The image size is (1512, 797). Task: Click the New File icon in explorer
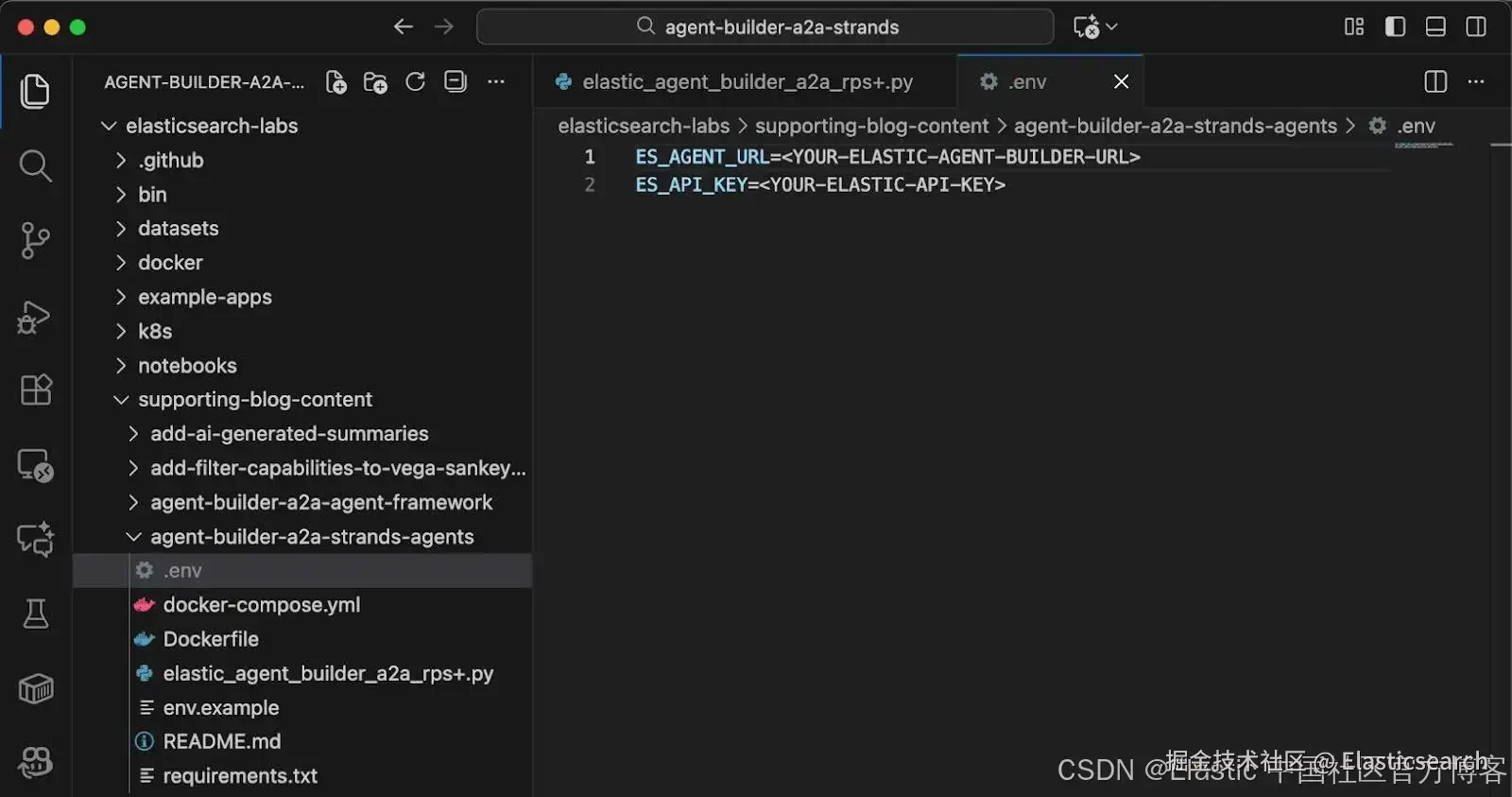coord(335,82)
